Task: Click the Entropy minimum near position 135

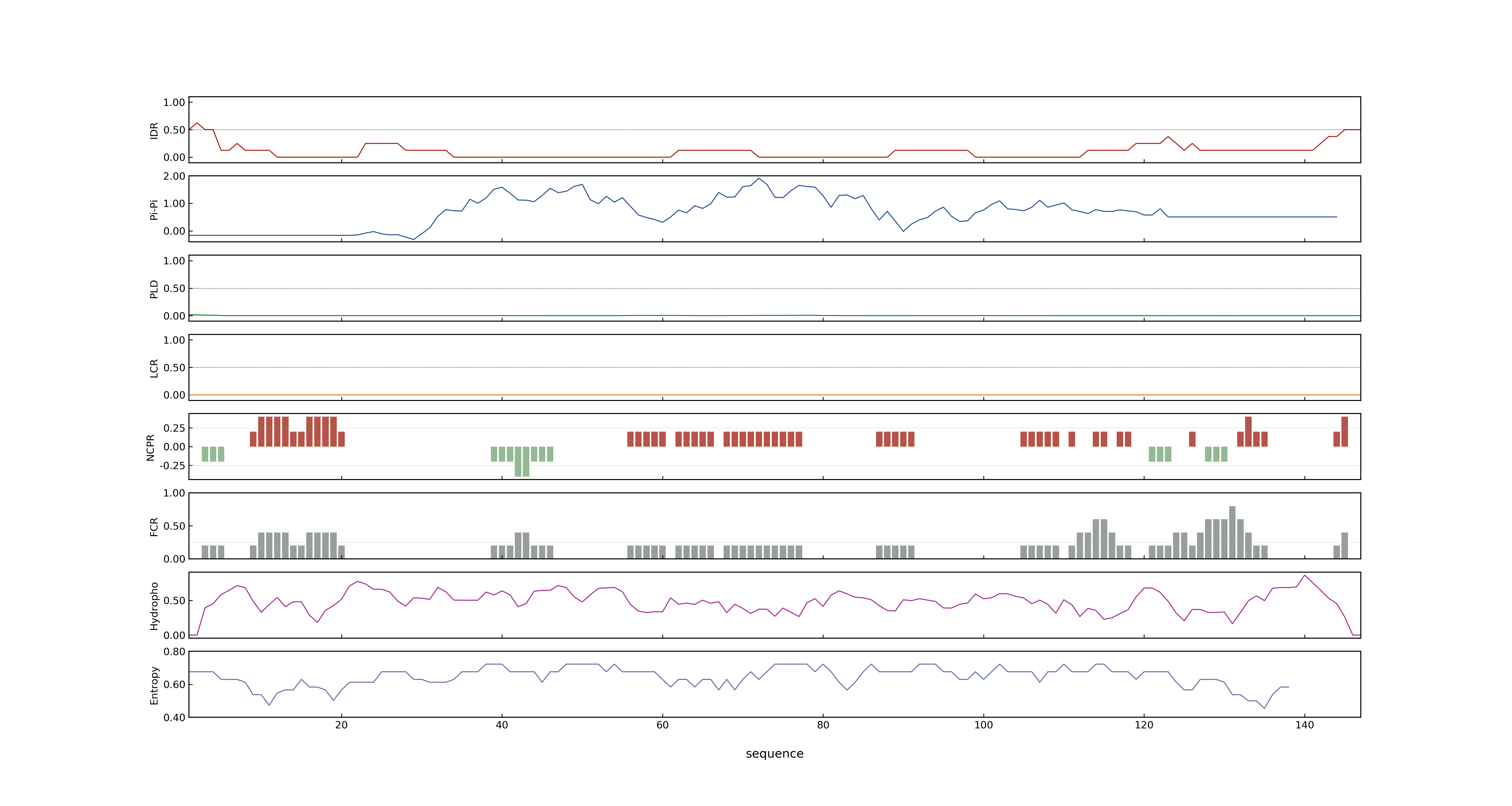Action: point(1264,708)
